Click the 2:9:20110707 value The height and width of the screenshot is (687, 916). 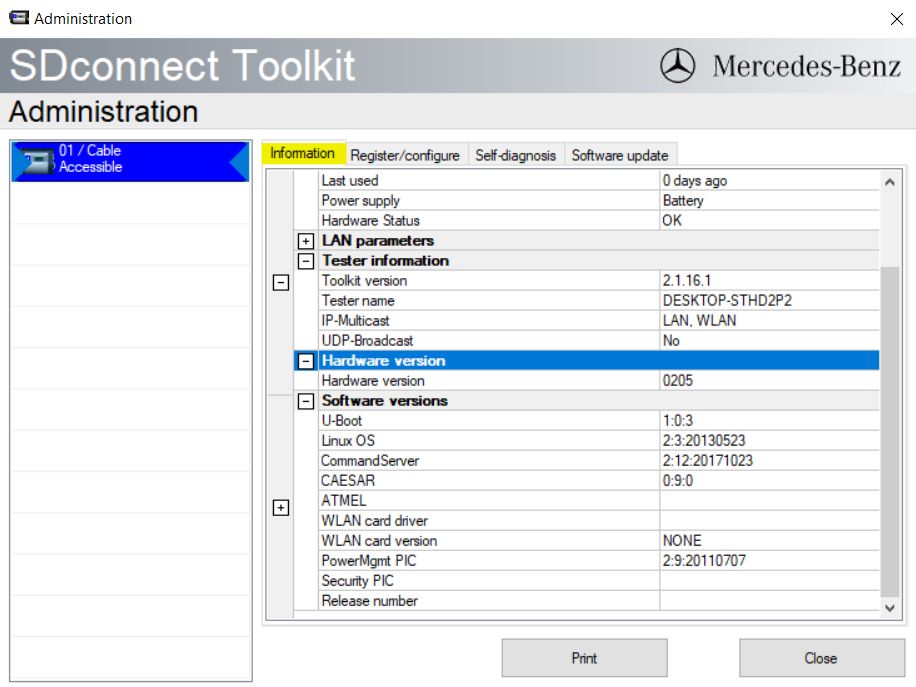pos(703,561)
